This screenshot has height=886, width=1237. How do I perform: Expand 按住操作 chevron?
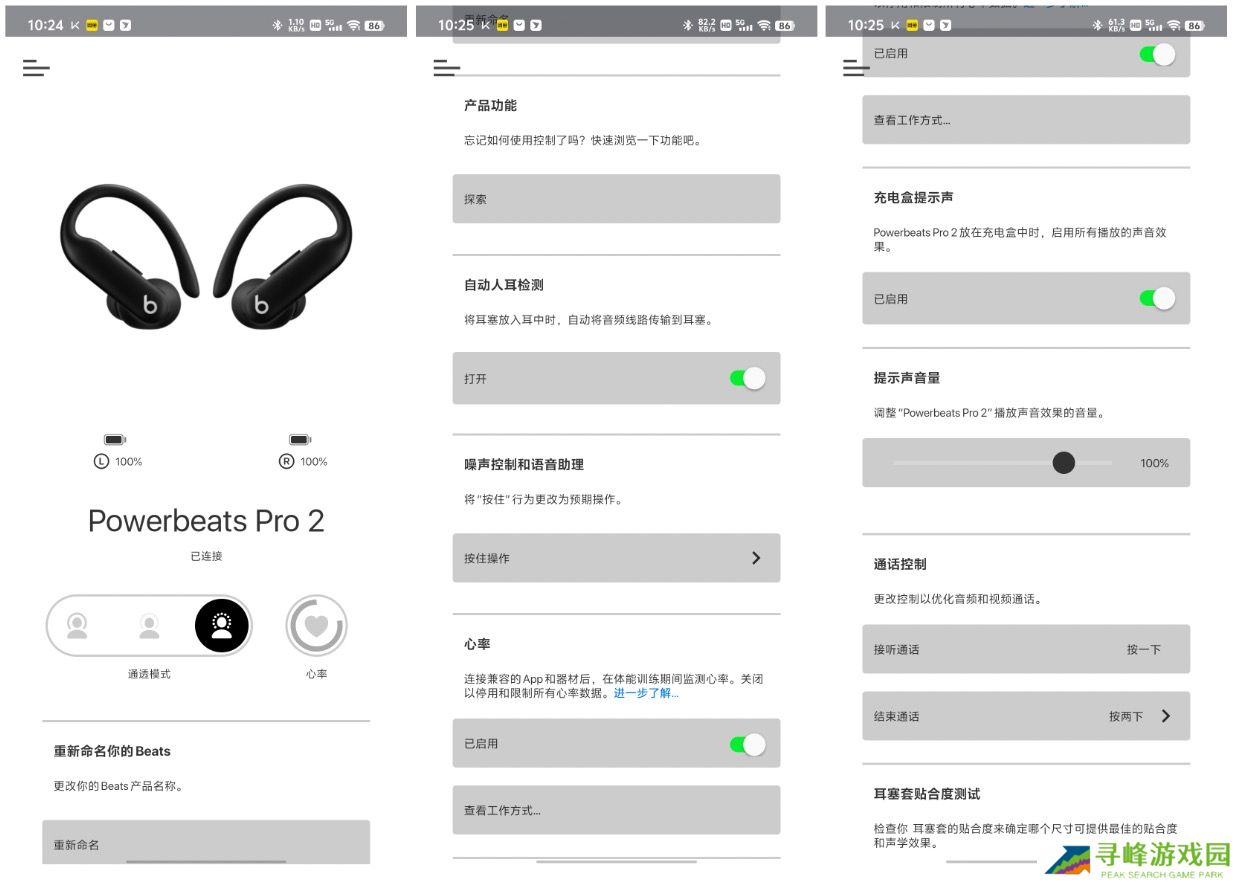[756, 558]
